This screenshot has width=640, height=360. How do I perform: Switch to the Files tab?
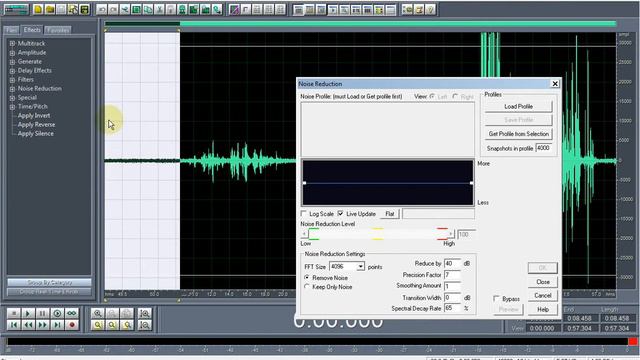11,30
